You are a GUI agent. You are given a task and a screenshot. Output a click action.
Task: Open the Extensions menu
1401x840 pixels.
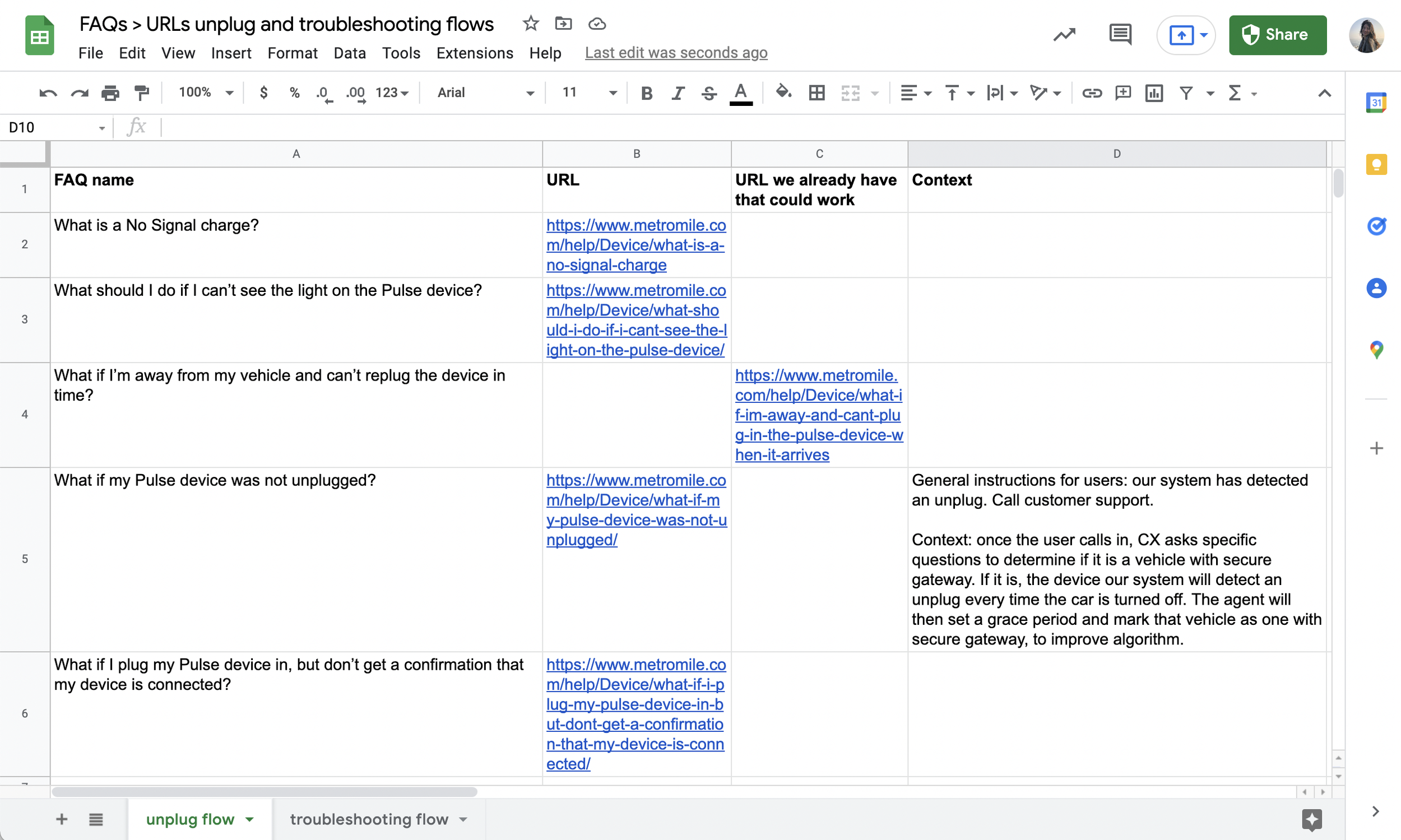[x=474, y=53]
